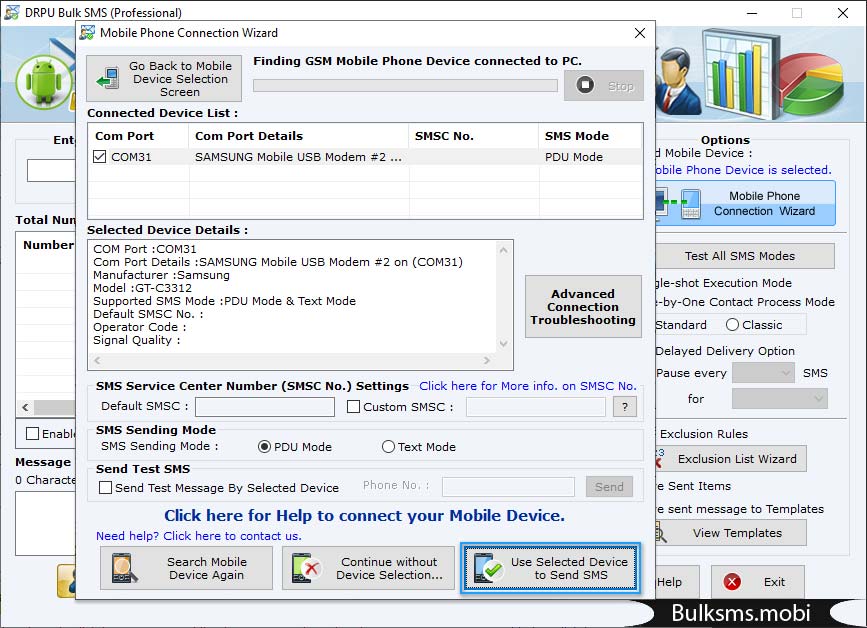Click the Send test SMS button
This screenshot has width=867, height=628.
[609, 487]
